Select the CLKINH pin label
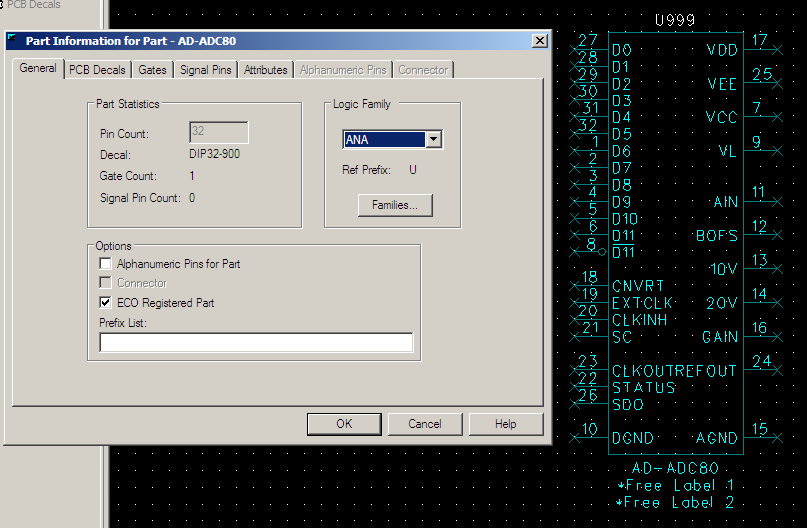Screen dimensions: 807x528 [x=640, y=320]
